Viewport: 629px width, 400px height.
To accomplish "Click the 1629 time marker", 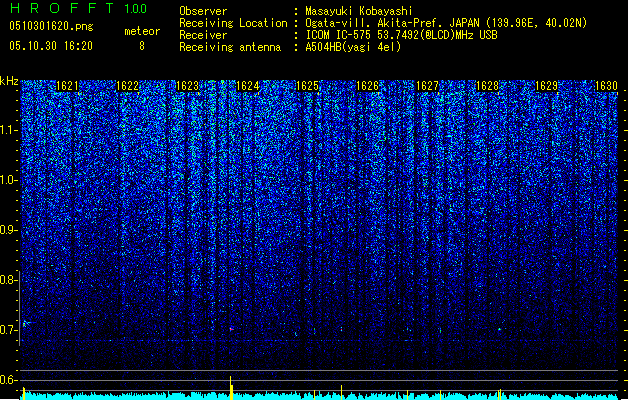I will (x=547, y=86).
